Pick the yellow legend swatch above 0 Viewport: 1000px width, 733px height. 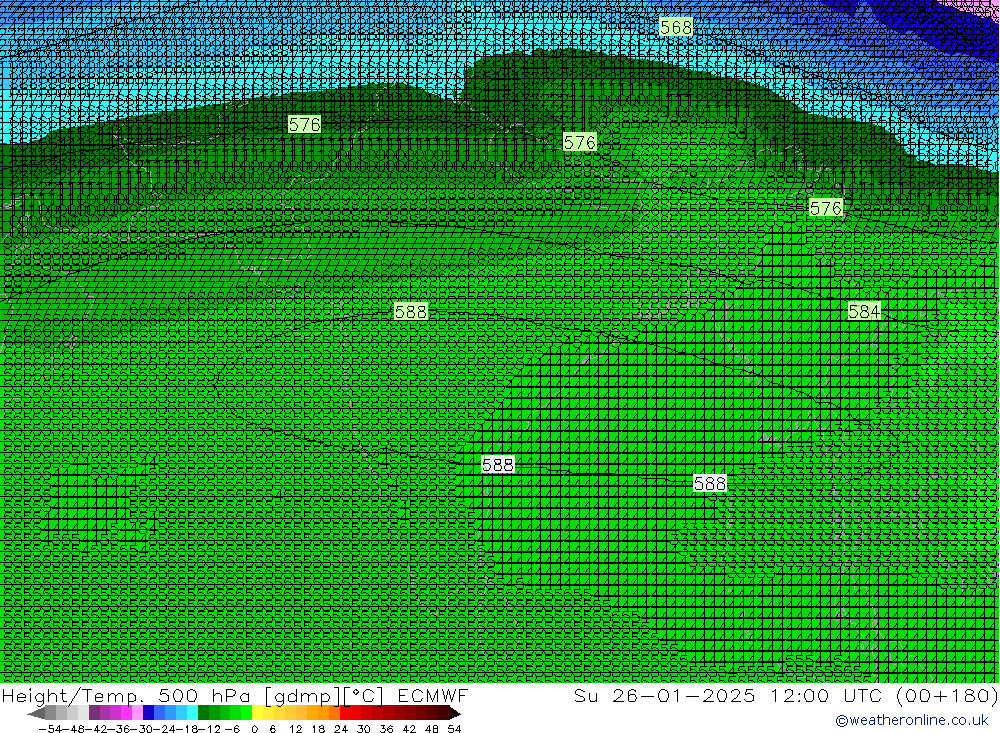pyautogui.click(x=258, y=714)
